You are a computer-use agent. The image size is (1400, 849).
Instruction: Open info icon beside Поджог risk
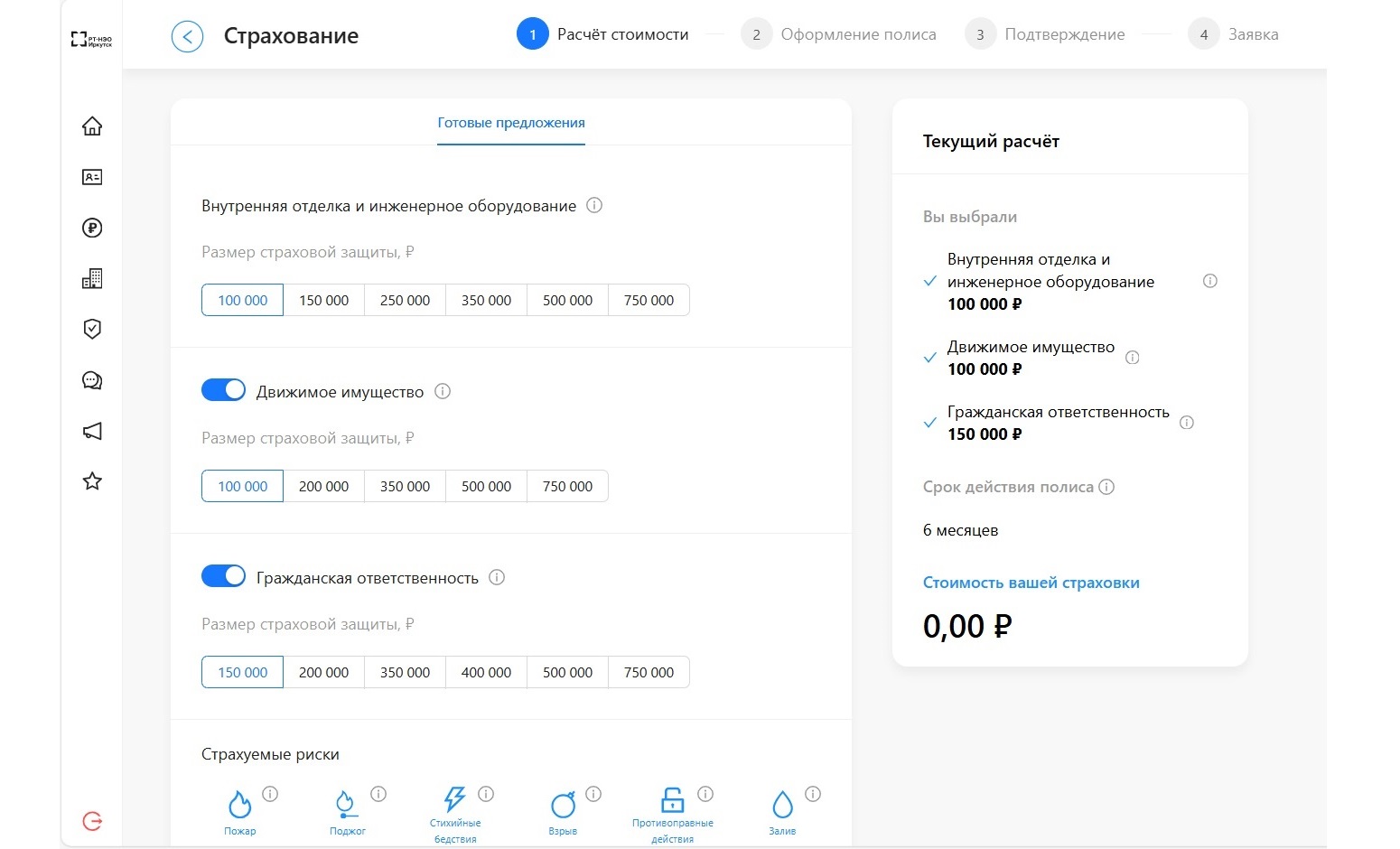(378, 794)
